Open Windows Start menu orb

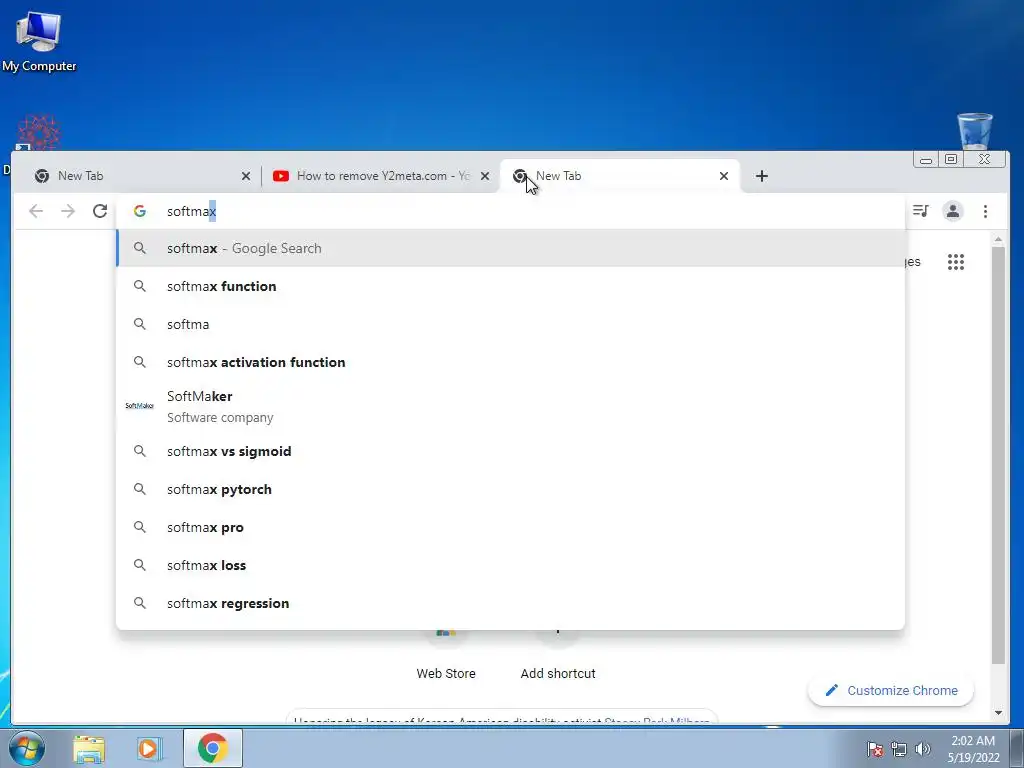click(27, 748)
